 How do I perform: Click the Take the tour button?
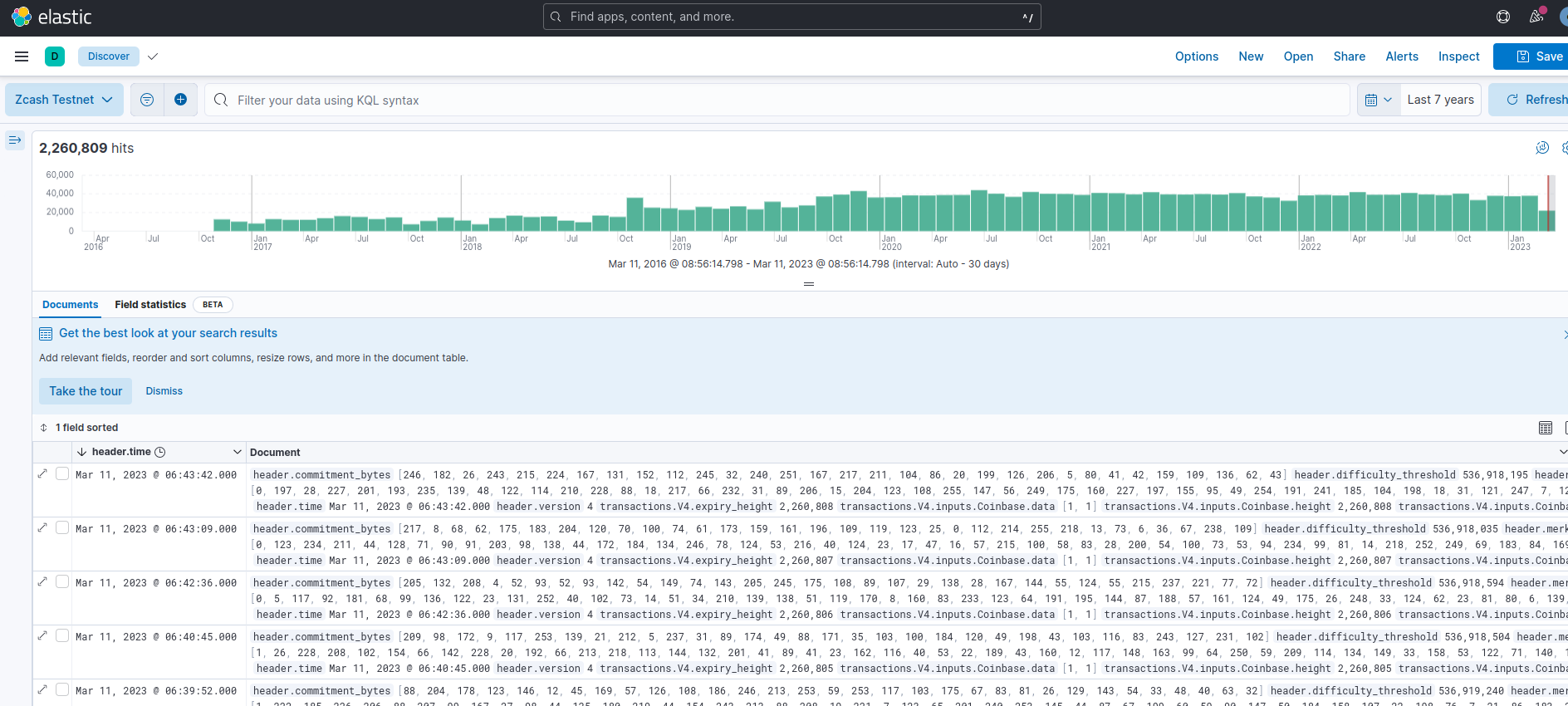[86, 391]
